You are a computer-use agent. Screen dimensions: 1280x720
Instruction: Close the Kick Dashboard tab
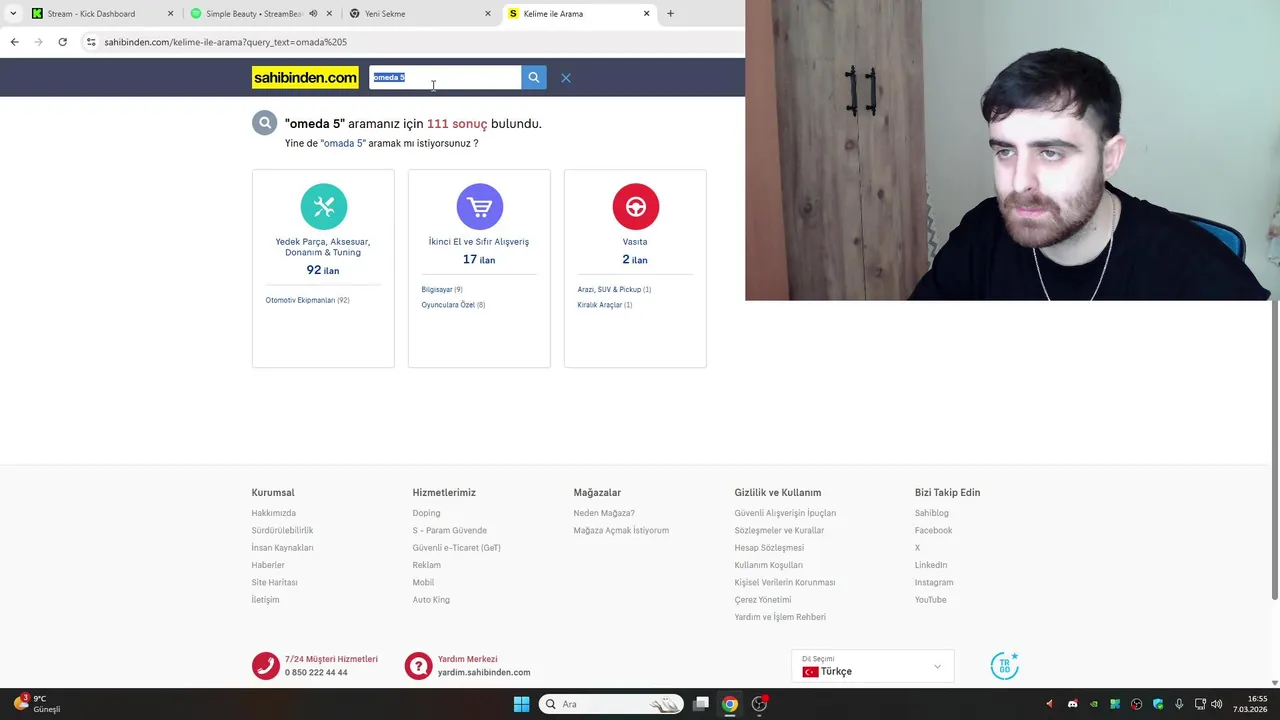170,14
